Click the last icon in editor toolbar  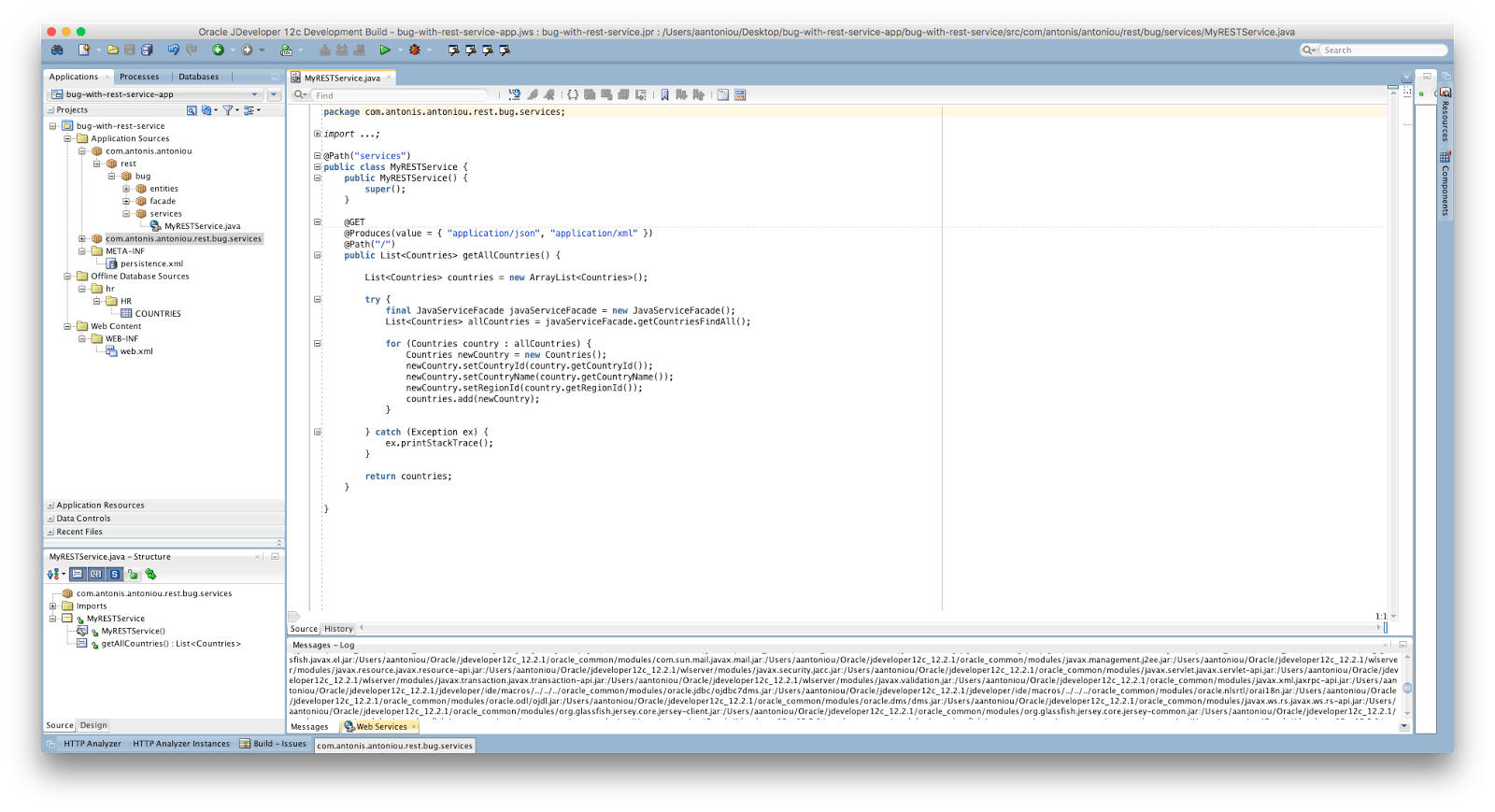[740, 94]
